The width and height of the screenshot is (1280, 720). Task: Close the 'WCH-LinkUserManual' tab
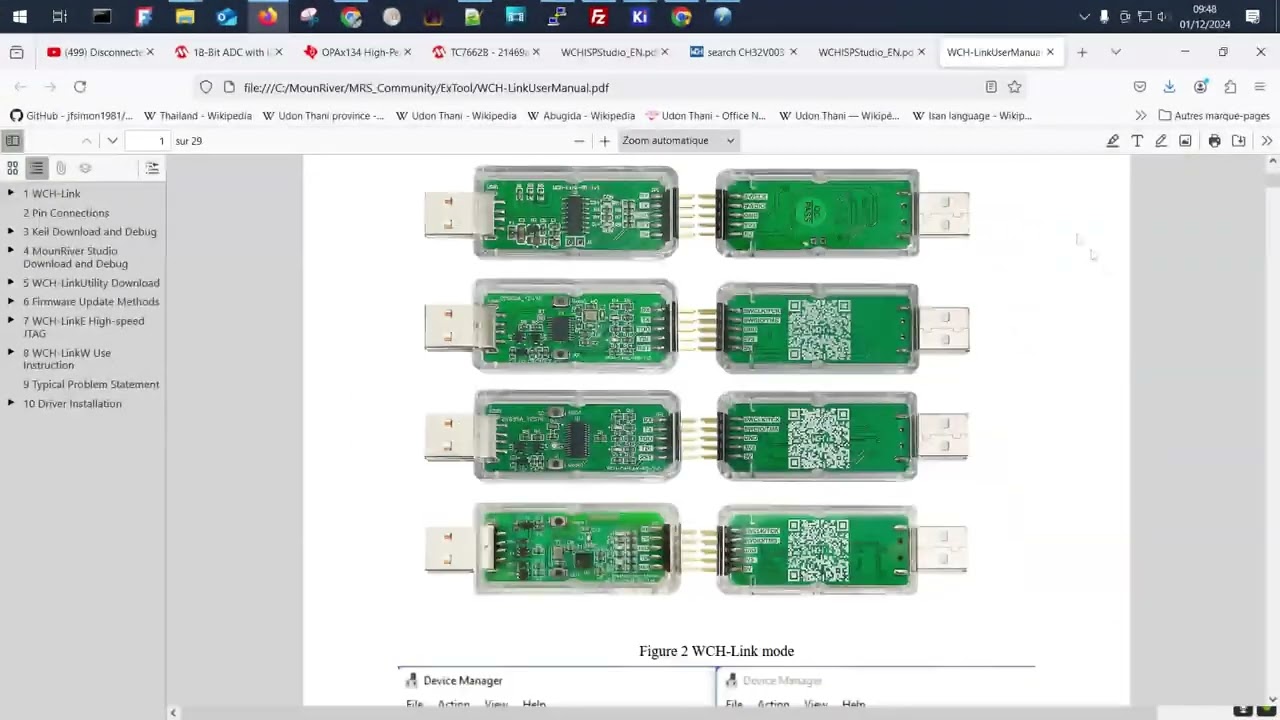coord(1050,52)
